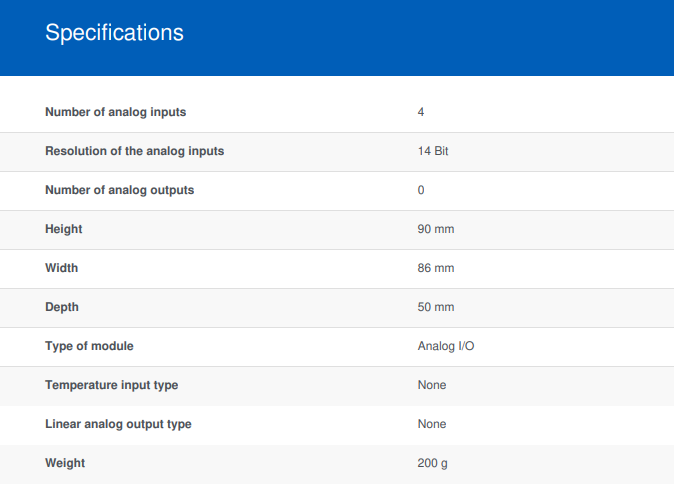Select the Number of analog inputs label

(x=116, y=112)
